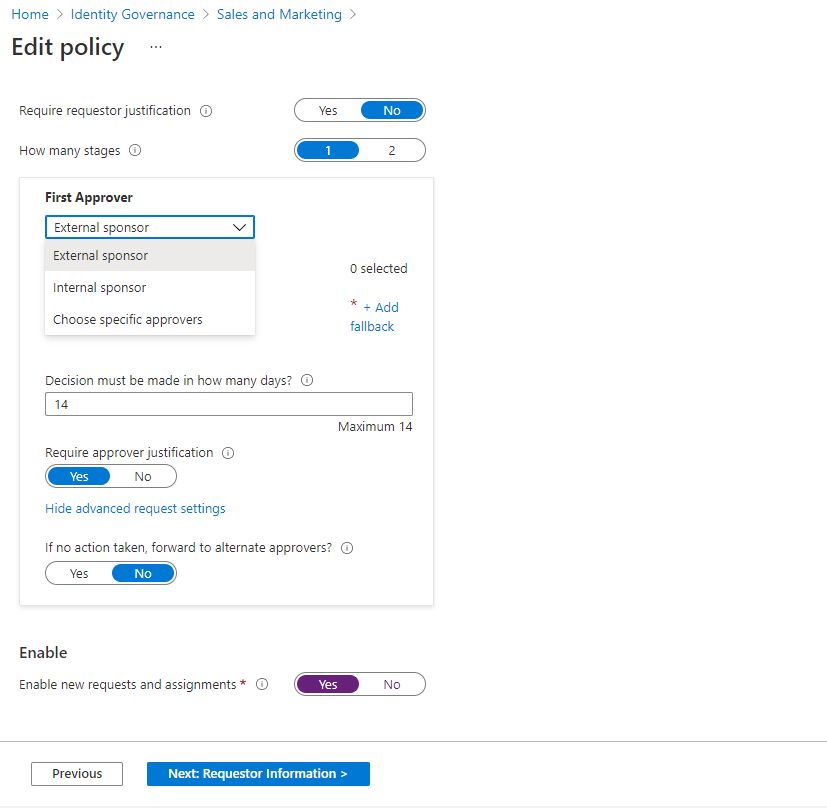Viewport: 827px width, 808px height.
Task: Set Require requestor justification to Yes
Action: 328,111
